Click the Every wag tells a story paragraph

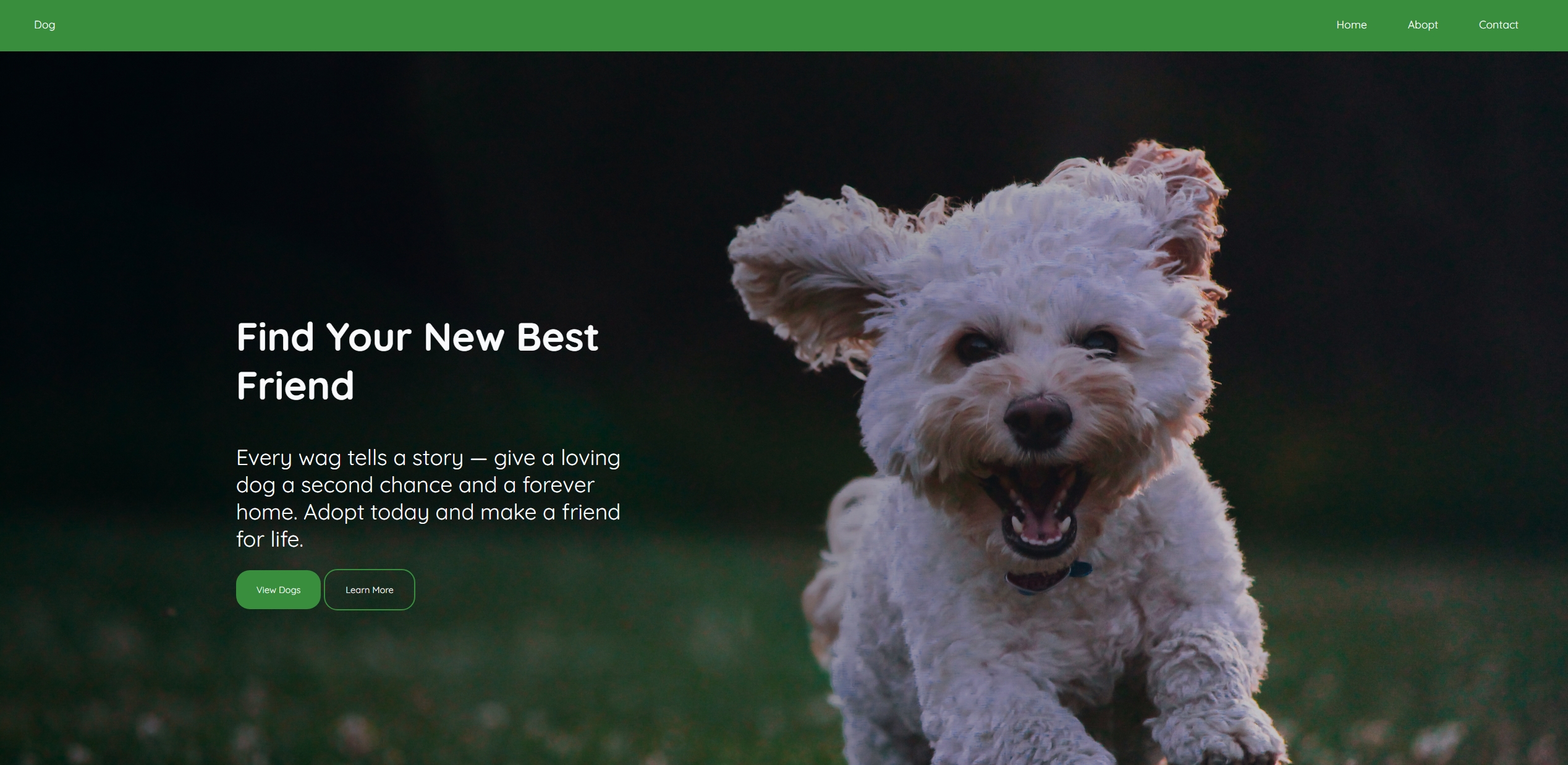point(428,498)
